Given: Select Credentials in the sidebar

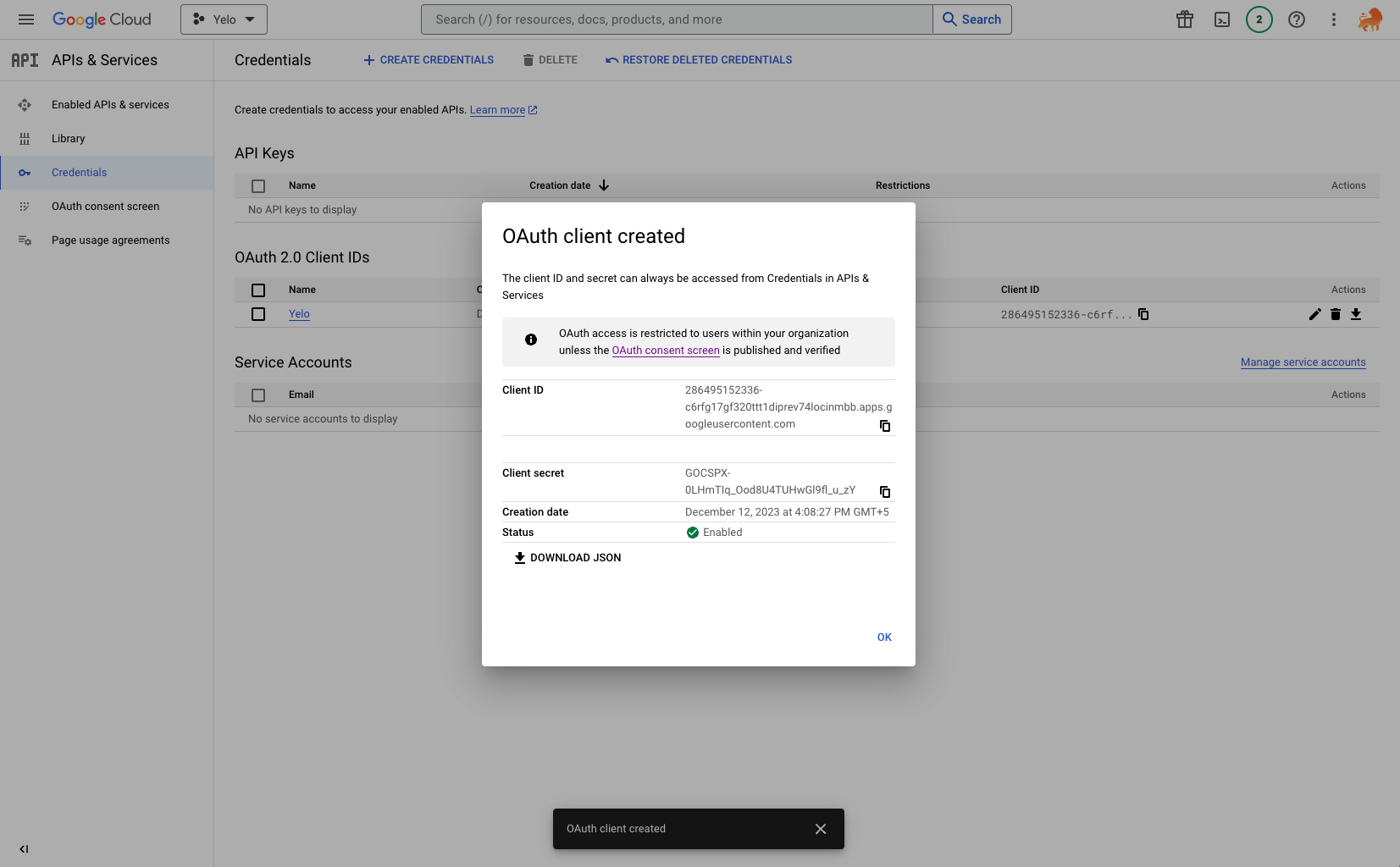Looking at the screenshot, I should 107,173.
